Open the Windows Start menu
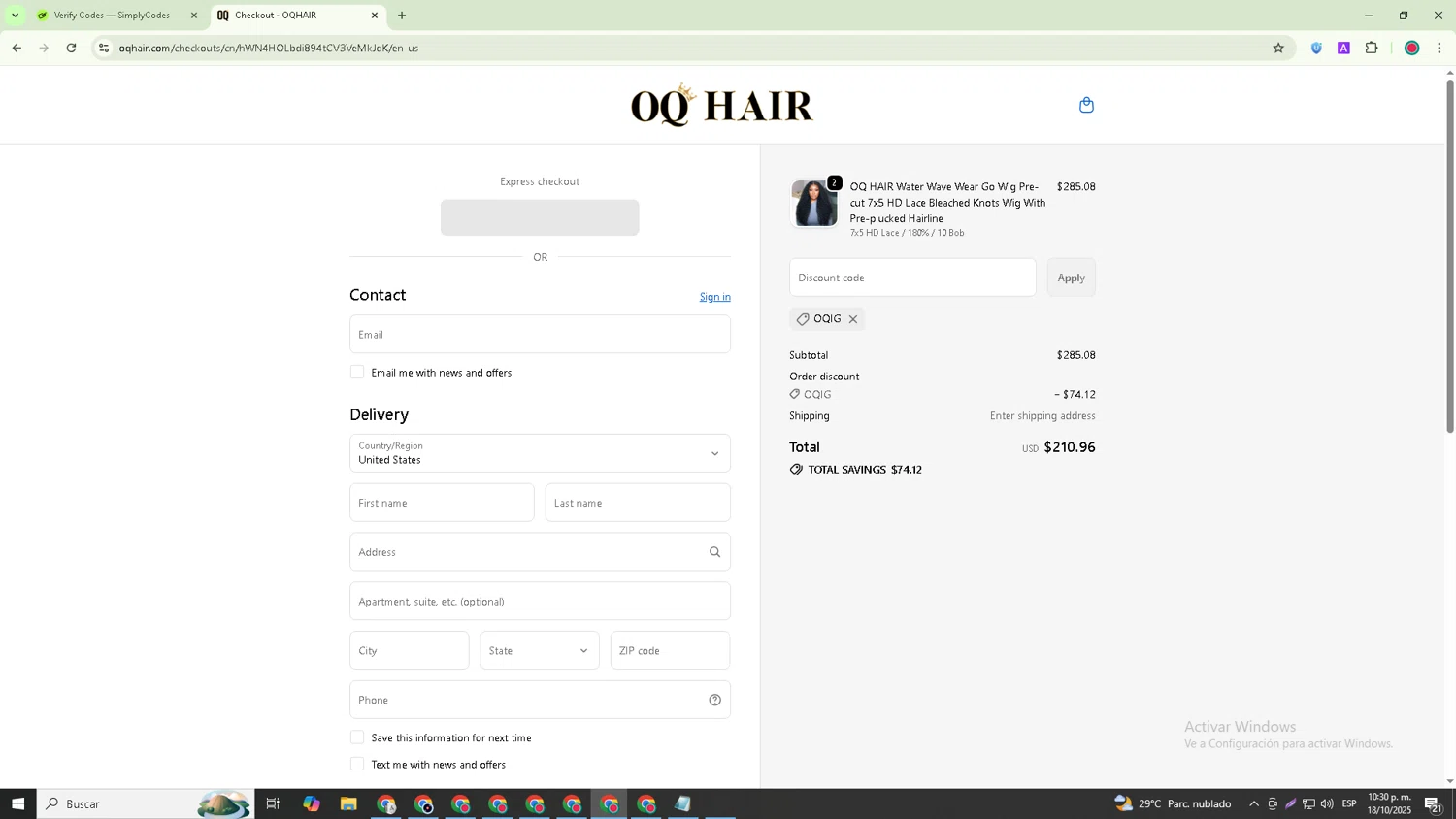The image size is (1456, 819). coord(17,803)
